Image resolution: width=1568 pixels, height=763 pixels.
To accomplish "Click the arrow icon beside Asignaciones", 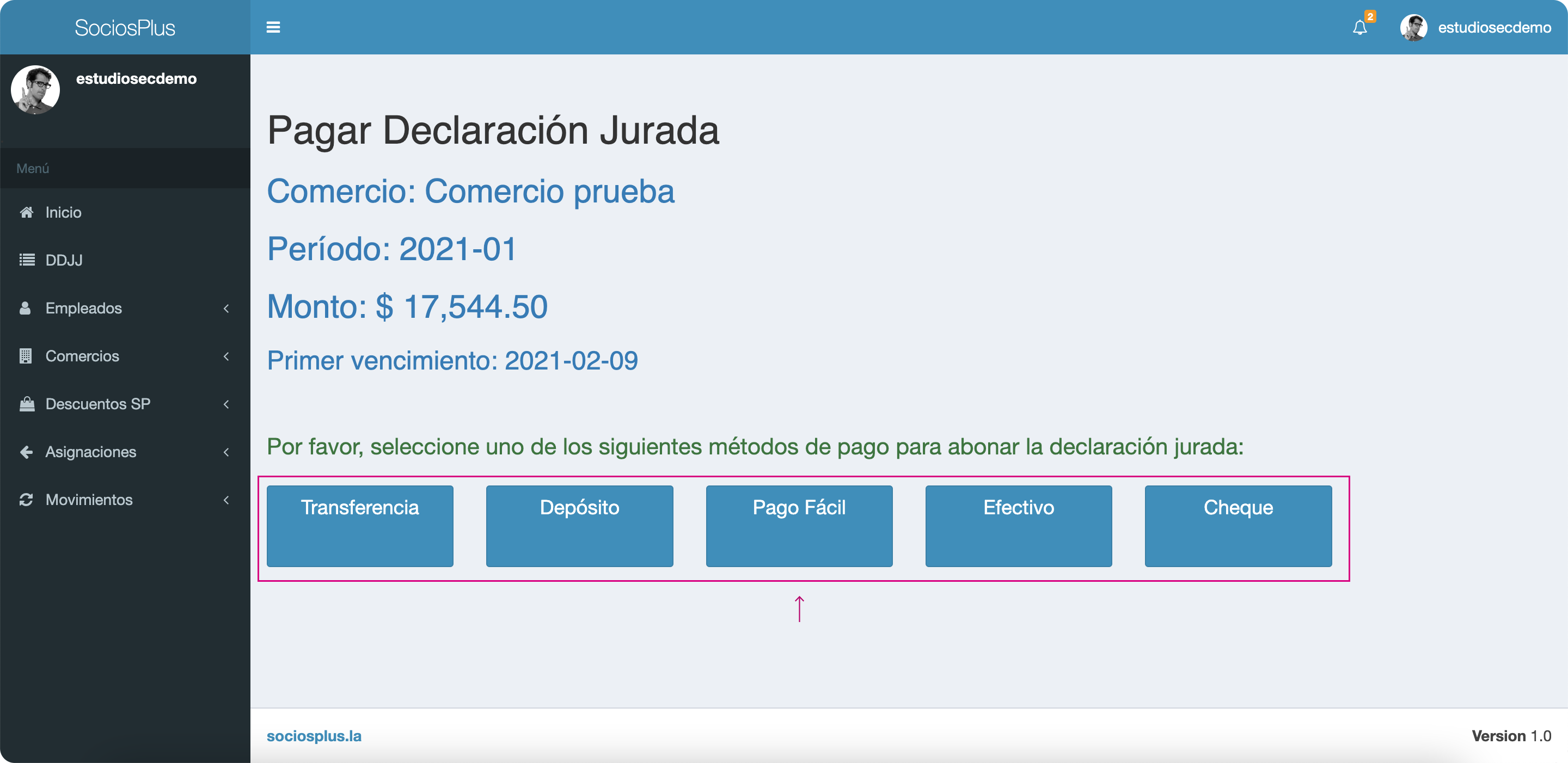I will 26,452.
